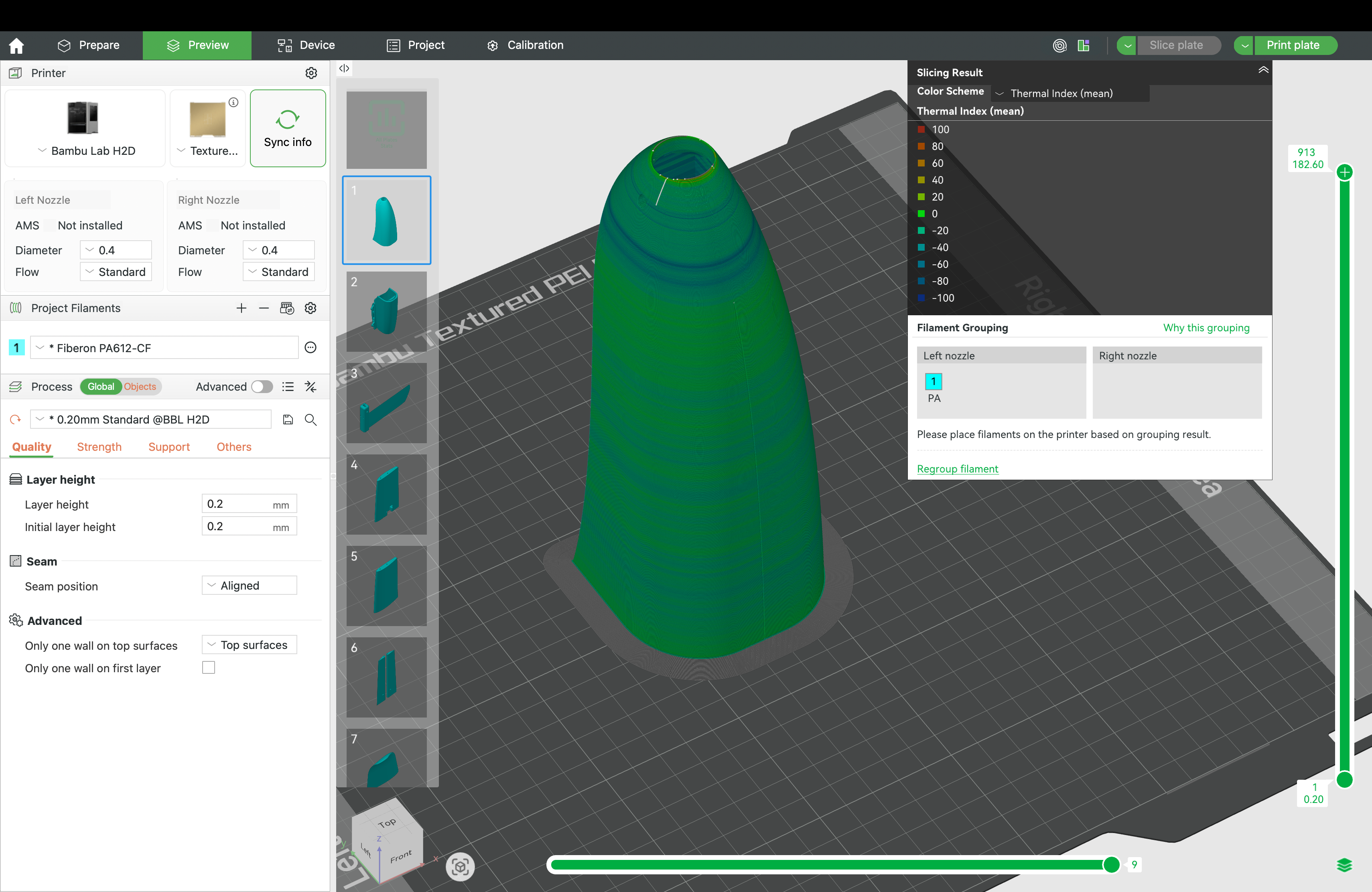
Task: Add a new project filament
Action: pyautogui.click(x=242, y=308)
